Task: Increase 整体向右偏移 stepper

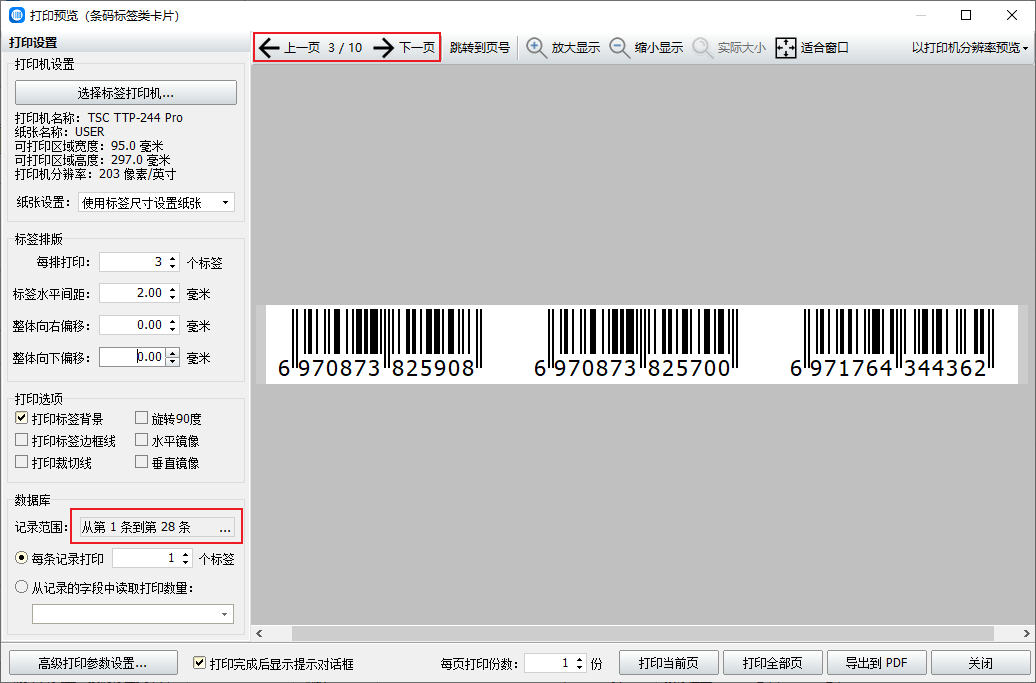Action: point(172,320)
